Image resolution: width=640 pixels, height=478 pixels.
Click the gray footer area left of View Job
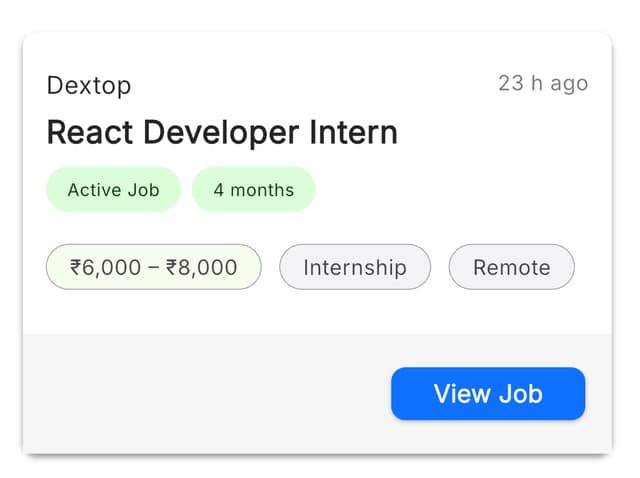coord(200,393)
